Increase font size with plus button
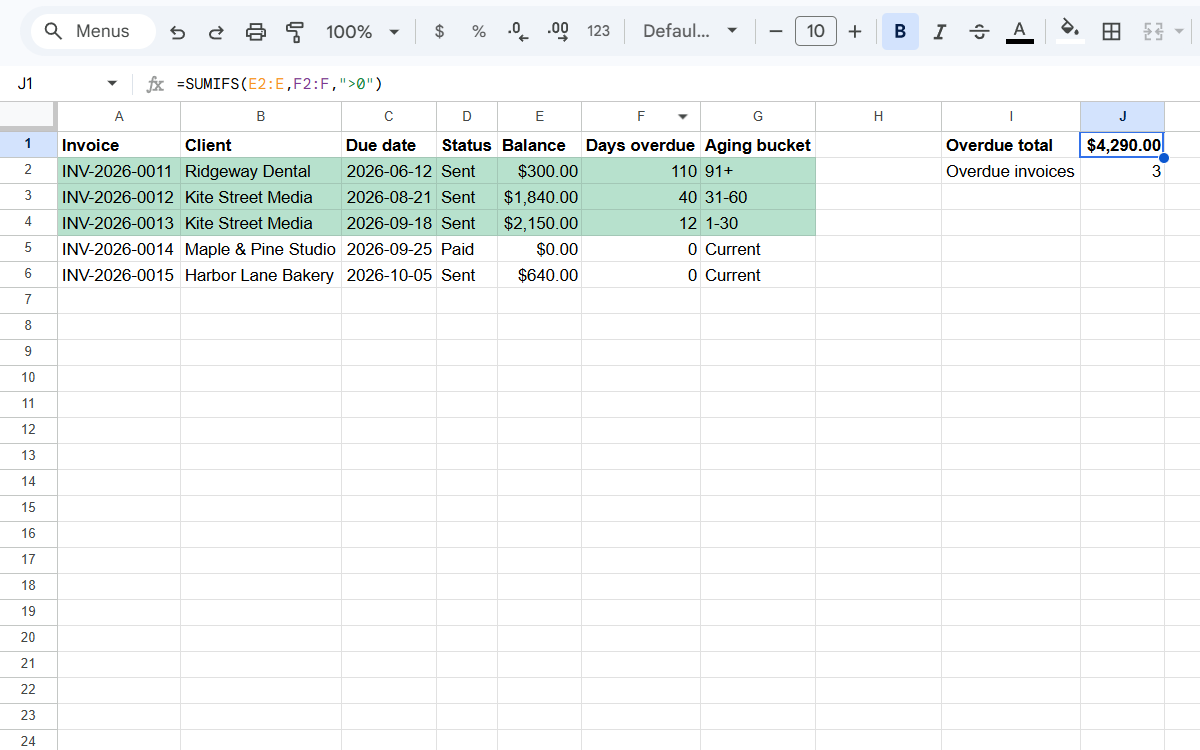The image size is (1200, 750). click(x=855, y=32)
